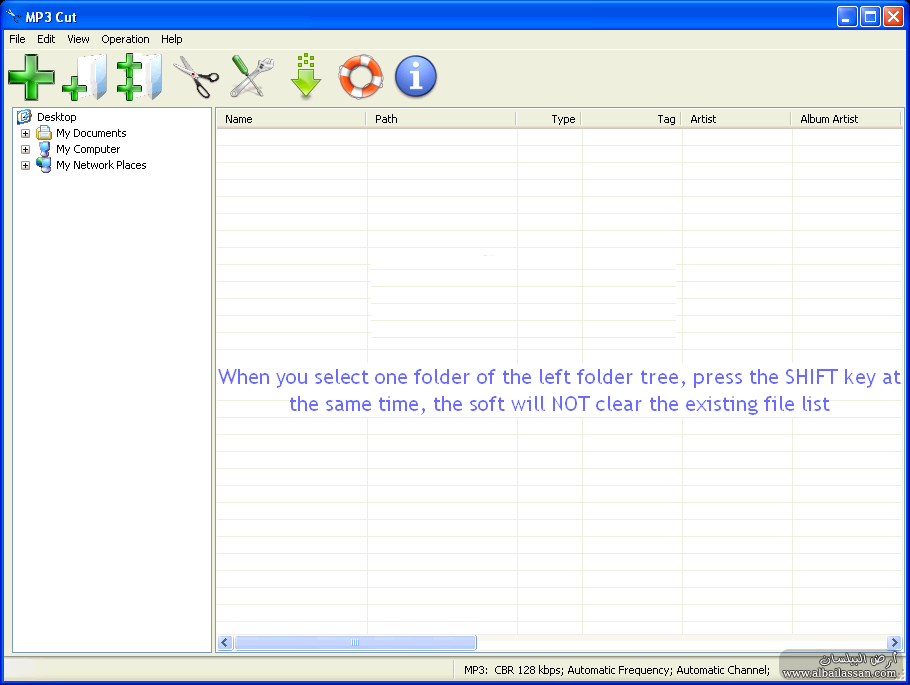The height and width of the screenshot is (685, 910).
Task: Open help via the lifebuoy icon
Action: click(x=360, y=77)
